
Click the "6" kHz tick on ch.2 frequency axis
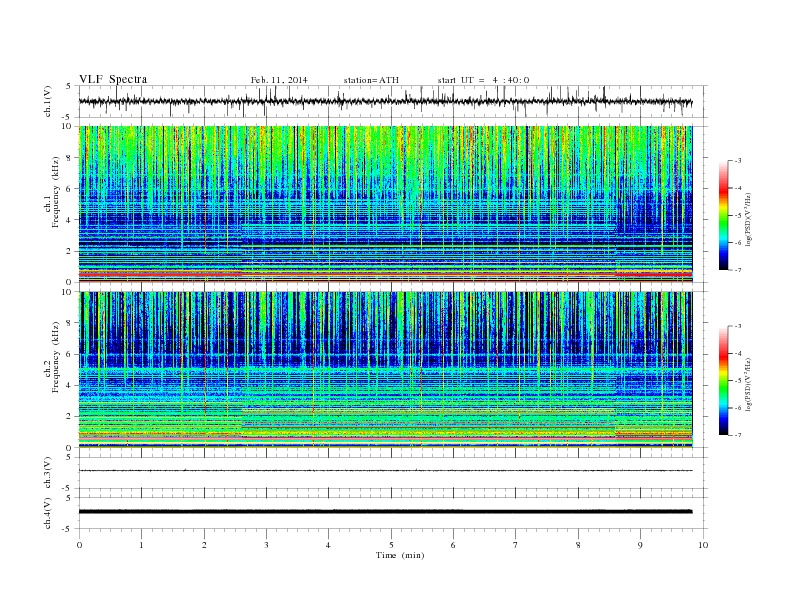pyautogui.click(x=69, y=354)
